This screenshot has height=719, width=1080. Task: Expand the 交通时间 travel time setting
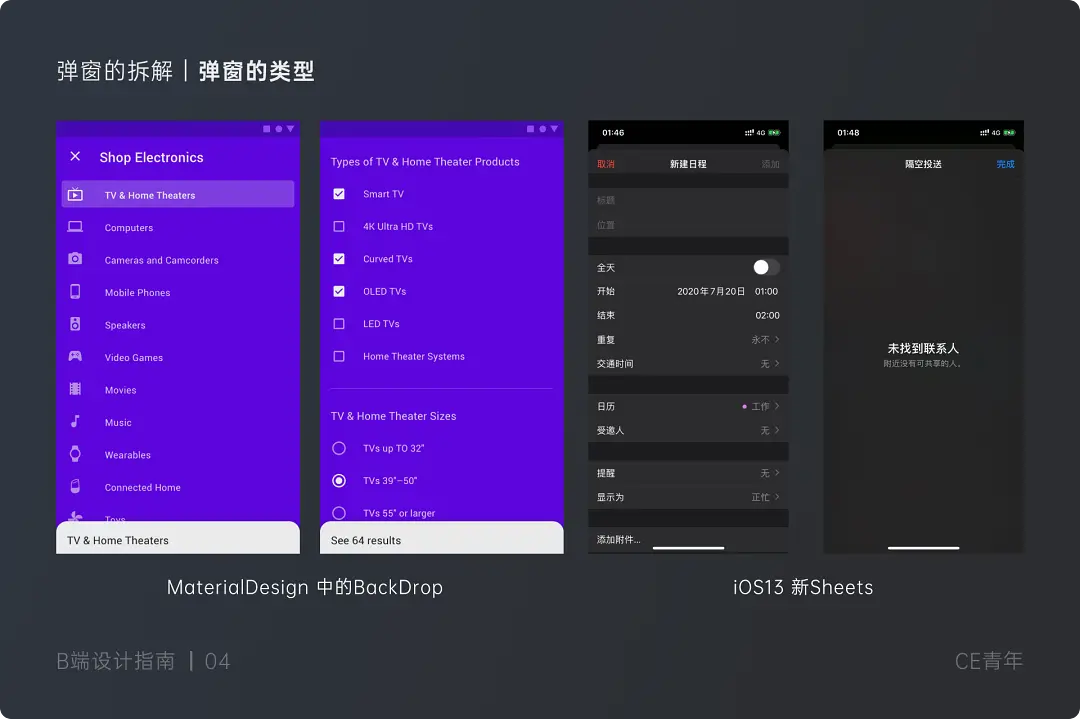coord(777,363)
